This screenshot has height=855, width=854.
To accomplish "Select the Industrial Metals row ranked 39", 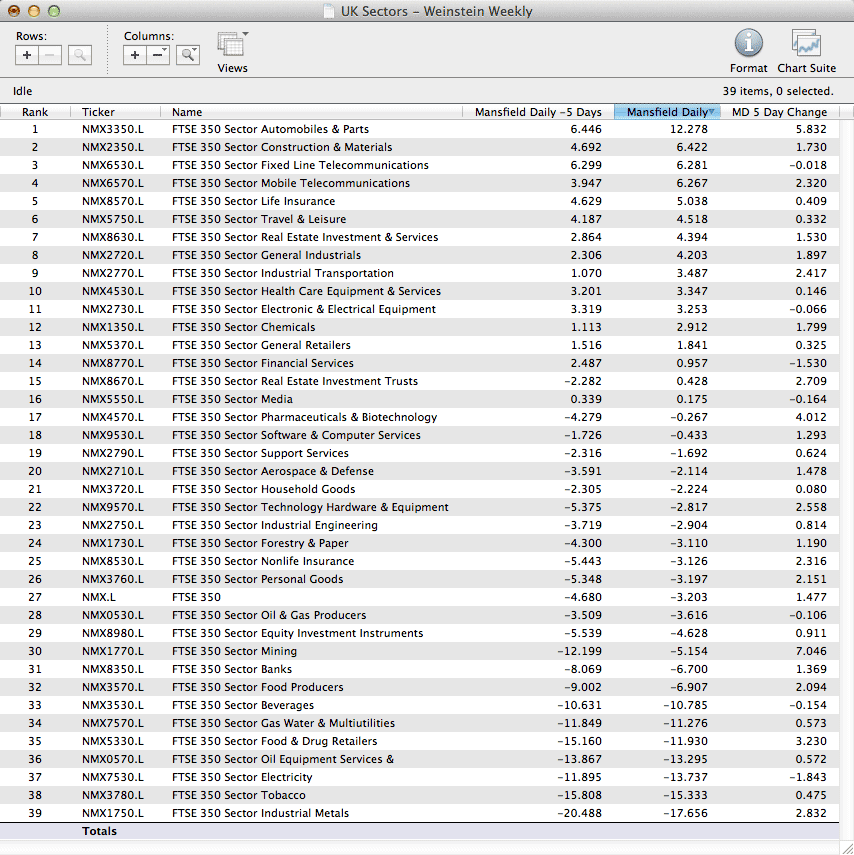I will click(260, 813).
